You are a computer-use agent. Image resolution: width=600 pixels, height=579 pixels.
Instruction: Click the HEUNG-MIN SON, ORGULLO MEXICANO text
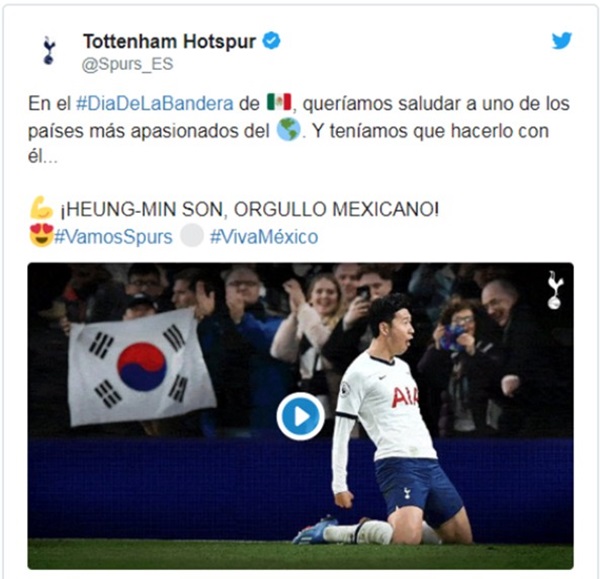click(x=249, y=209)
